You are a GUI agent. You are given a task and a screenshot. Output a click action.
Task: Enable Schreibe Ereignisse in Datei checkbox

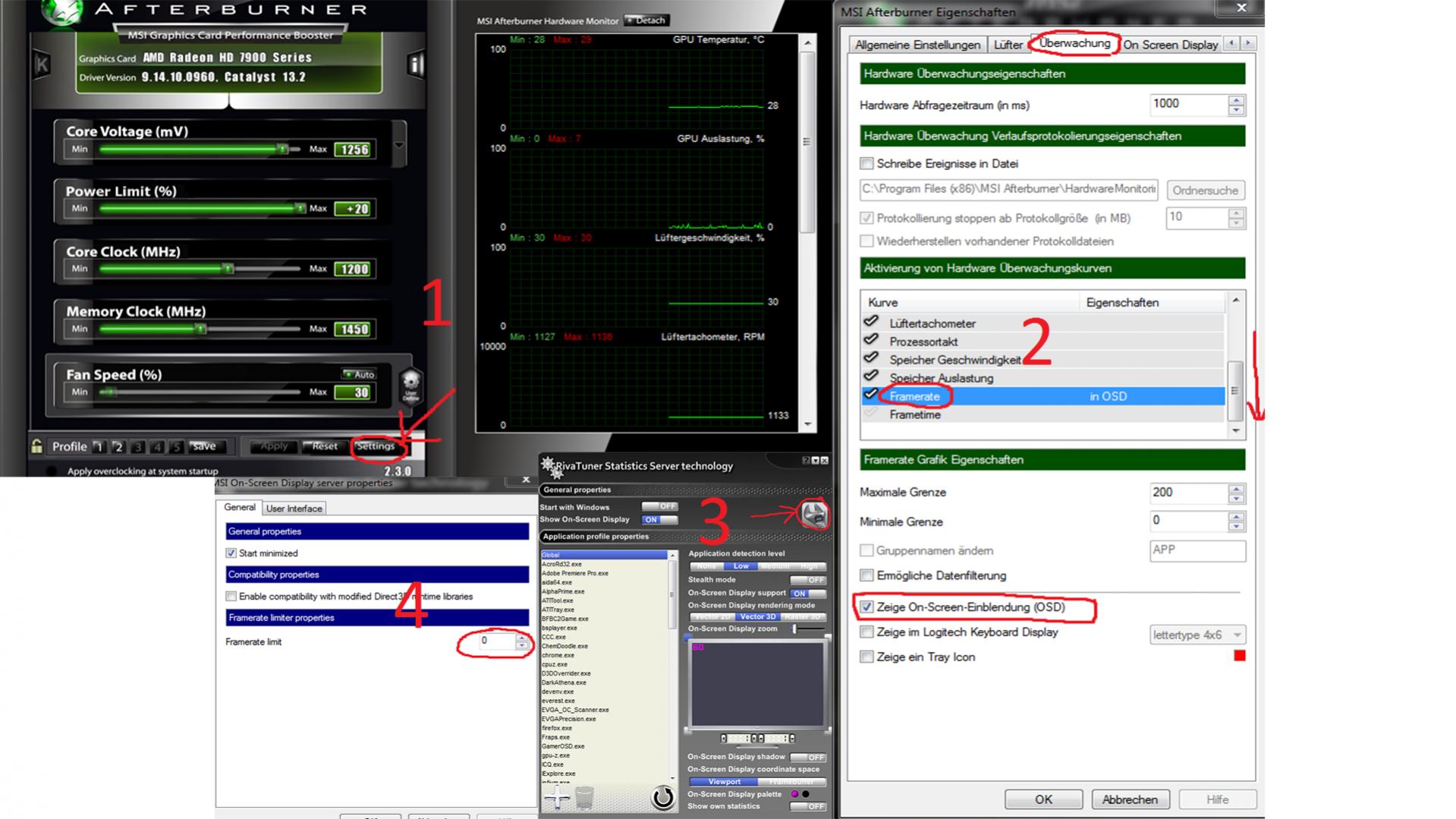tap(866, 163)
